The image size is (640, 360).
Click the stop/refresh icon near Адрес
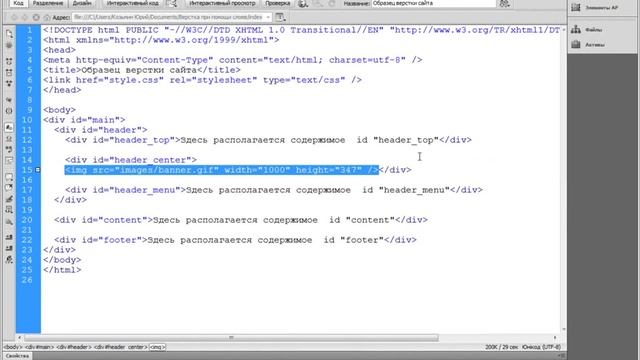[x=36, y=18]
